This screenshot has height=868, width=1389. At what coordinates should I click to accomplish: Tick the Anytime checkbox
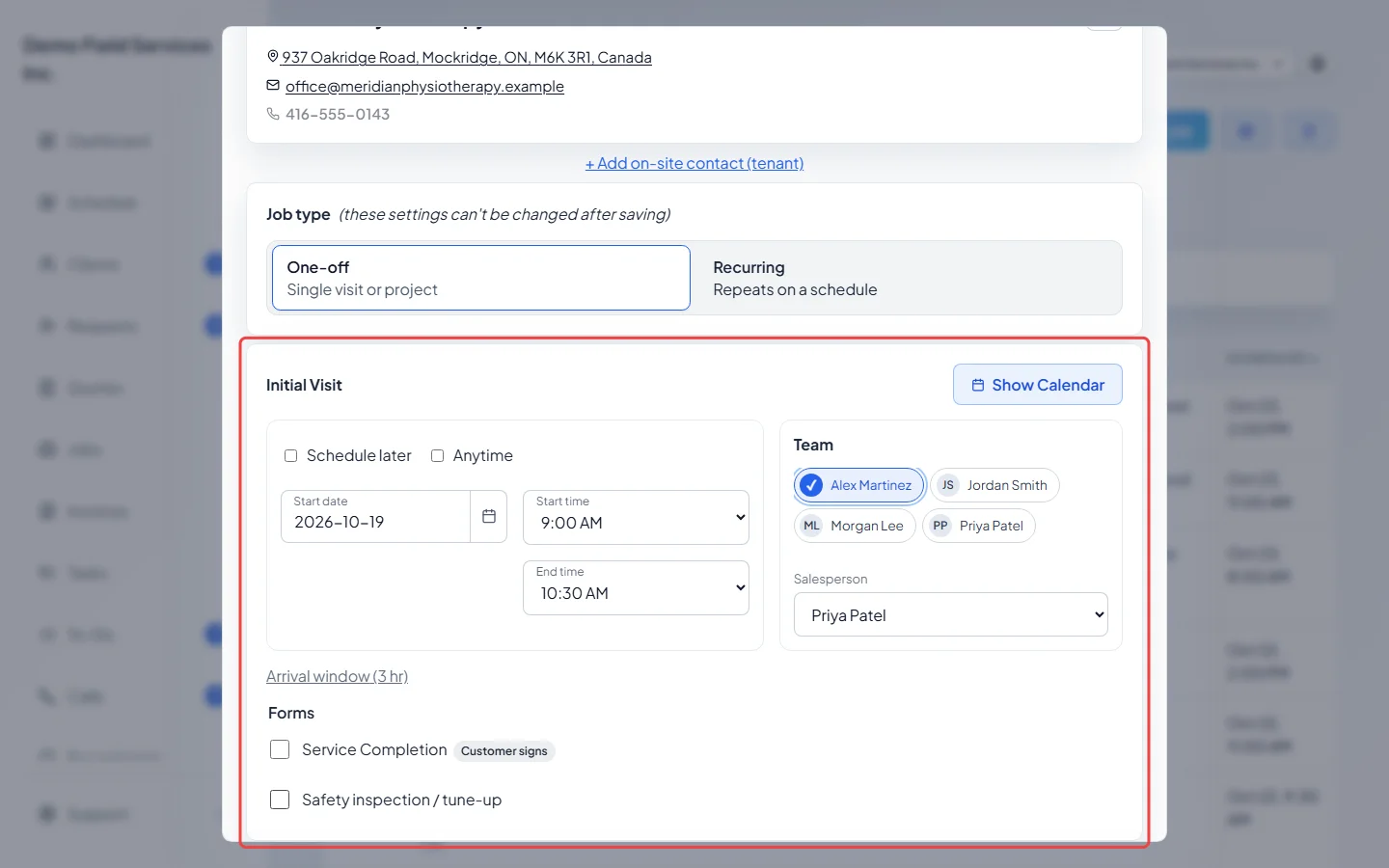(x=437, y=455)
